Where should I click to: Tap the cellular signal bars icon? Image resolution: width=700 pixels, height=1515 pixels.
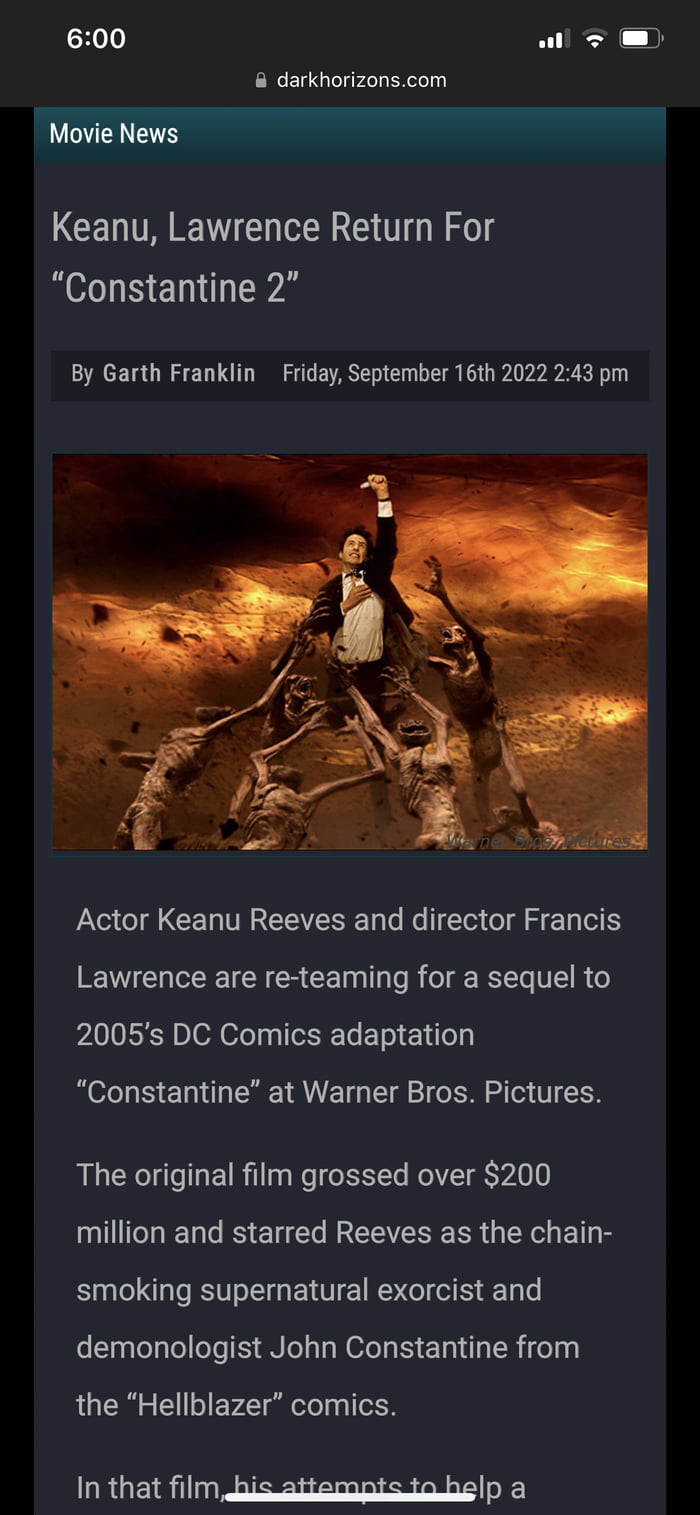click(x=554, y=40)
